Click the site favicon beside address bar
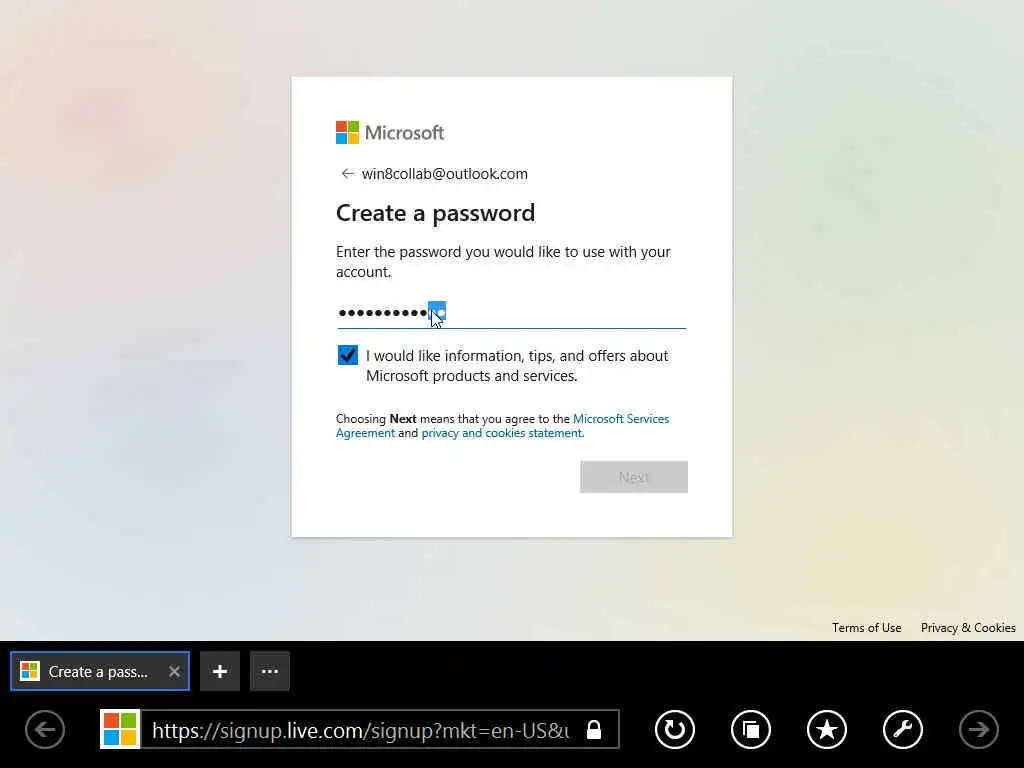This screenshot has width=1024, height=768. tap(120, 729)
